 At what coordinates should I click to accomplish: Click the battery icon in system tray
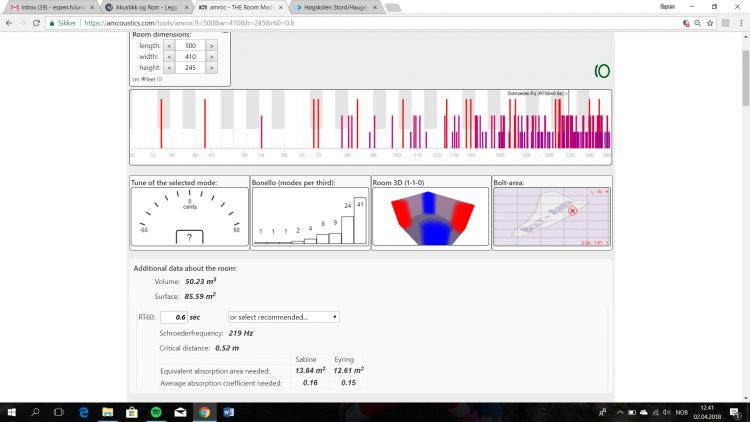tap(632, 412)
